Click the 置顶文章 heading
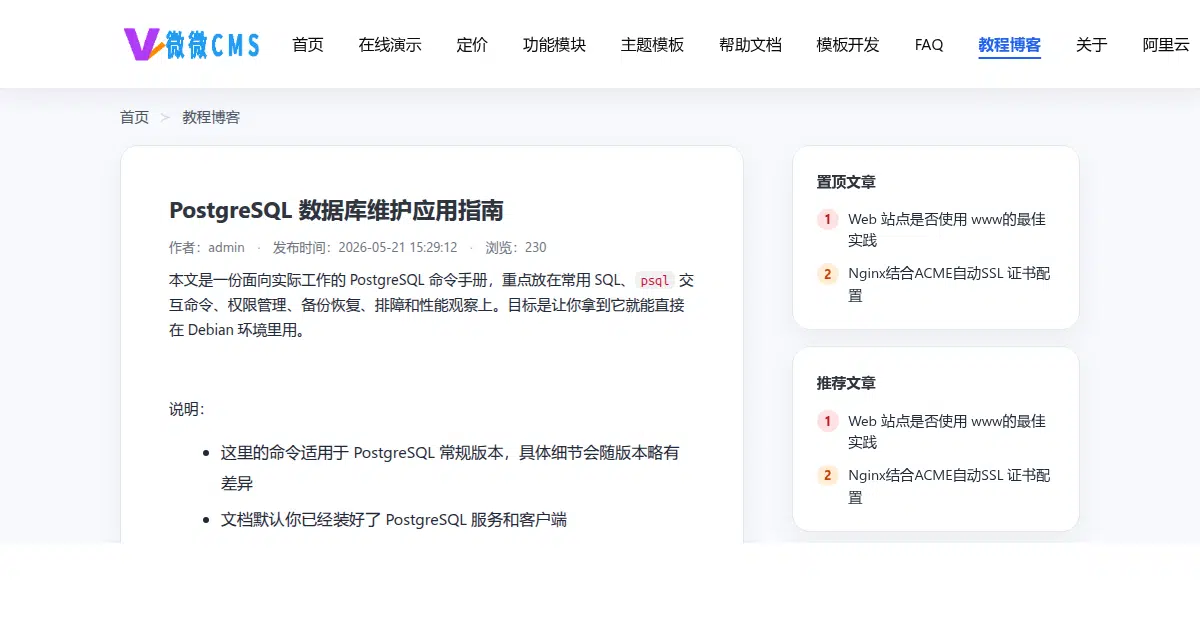The image size is (1200, 630). (846, 182)
